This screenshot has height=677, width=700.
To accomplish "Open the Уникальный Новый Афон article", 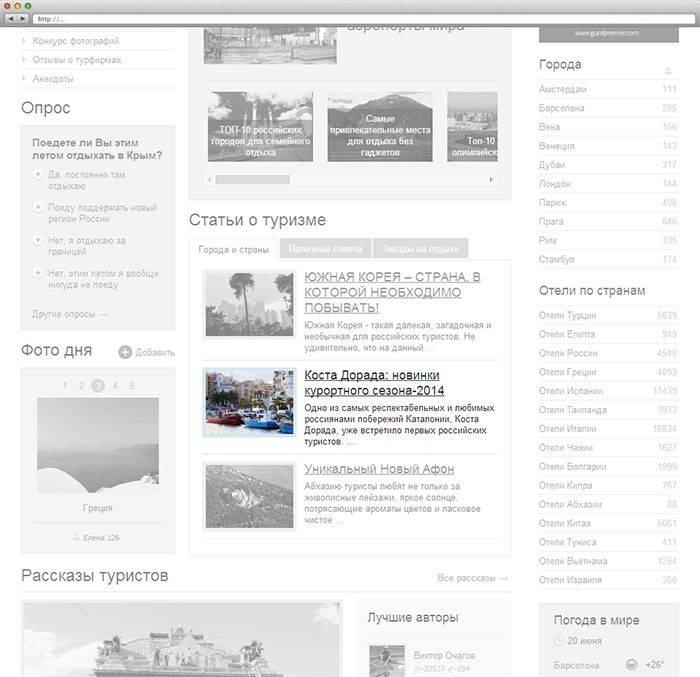I will pos(379,469).
